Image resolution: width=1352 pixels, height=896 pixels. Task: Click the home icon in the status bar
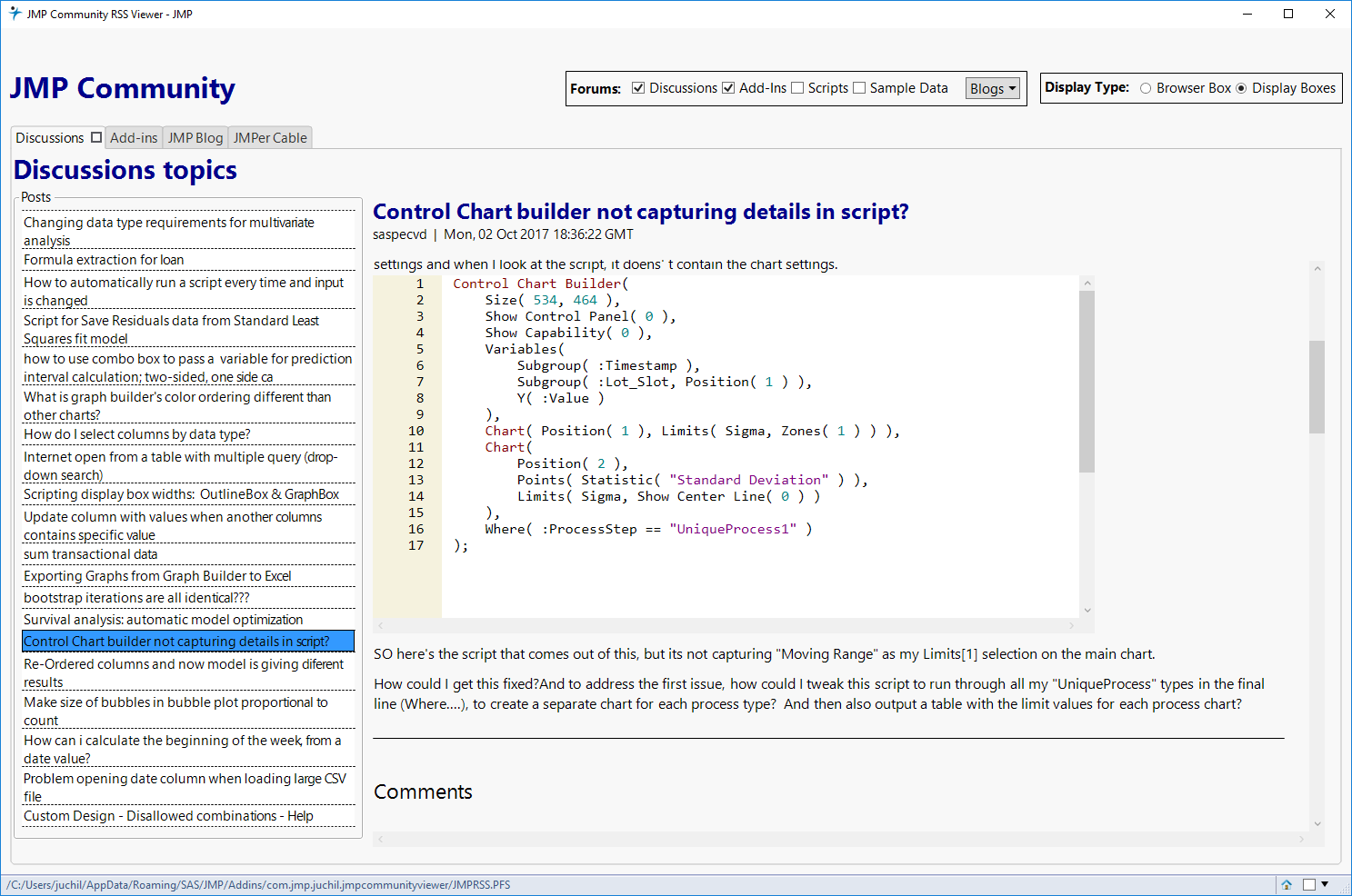[1287, 884]
